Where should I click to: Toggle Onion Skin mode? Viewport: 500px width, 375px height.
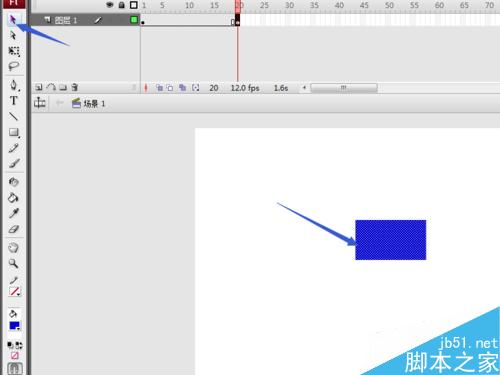pyautogui.click(x=159, y=88)
